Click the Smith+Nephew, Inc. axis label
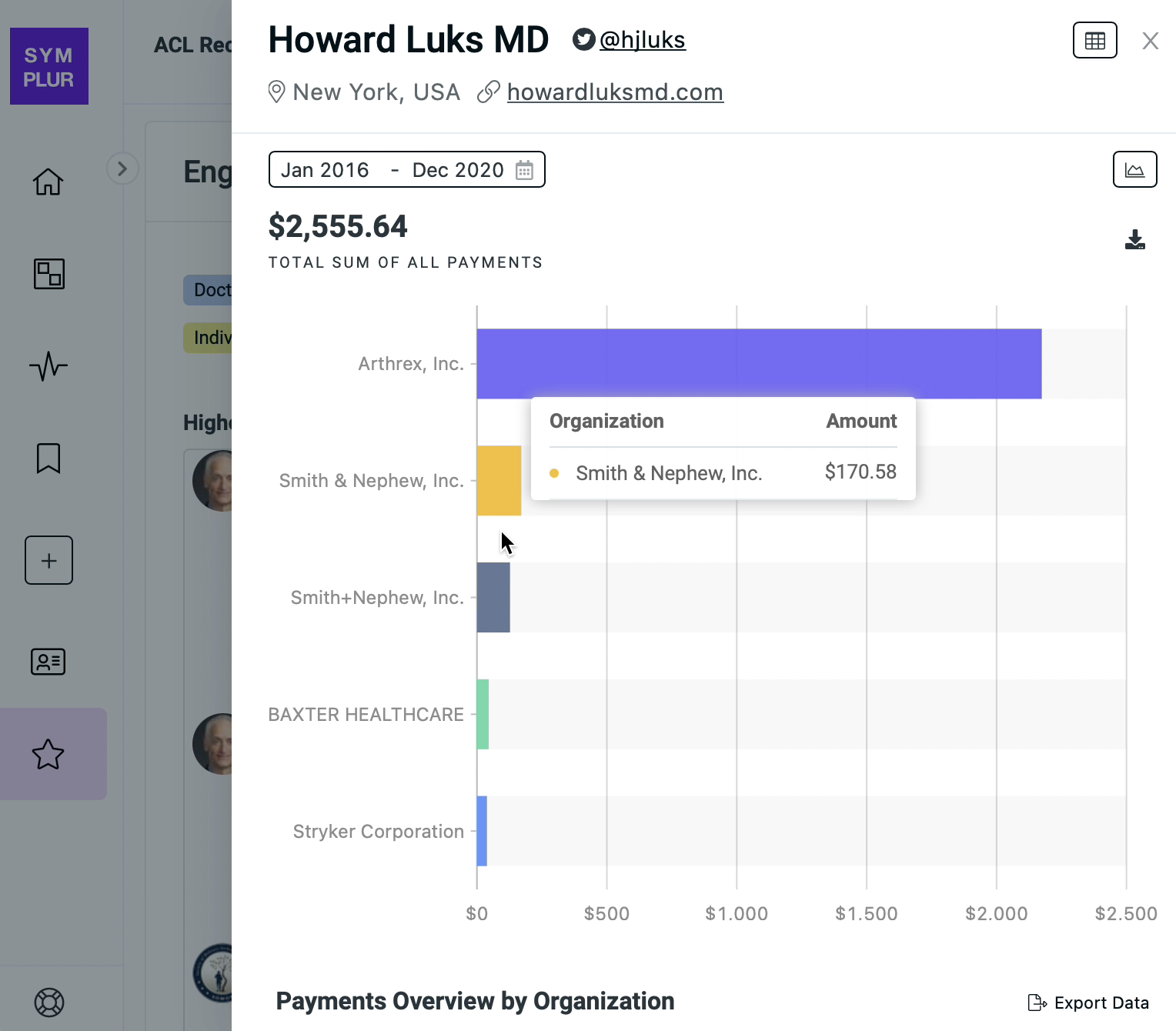 377,598
